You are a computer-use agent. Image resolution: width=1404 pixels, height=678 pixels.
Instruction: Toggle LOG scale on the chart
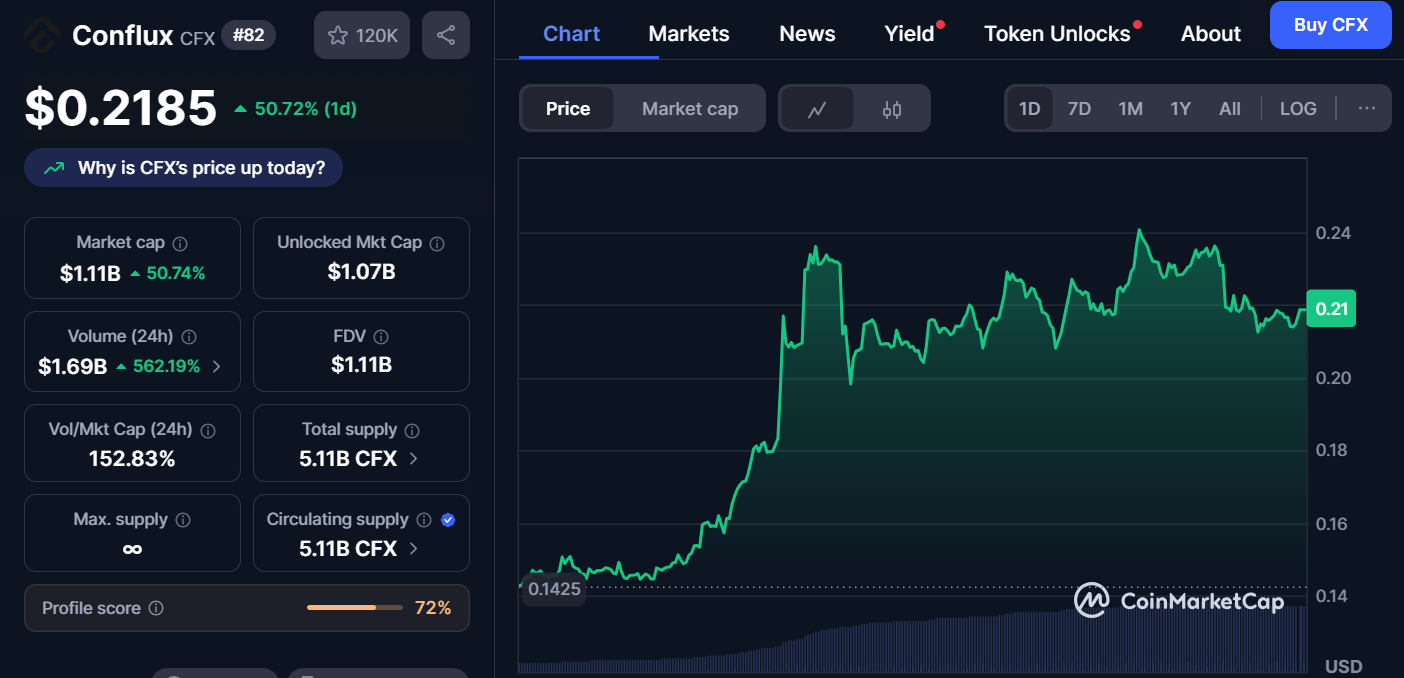[x=1298, y=108]
